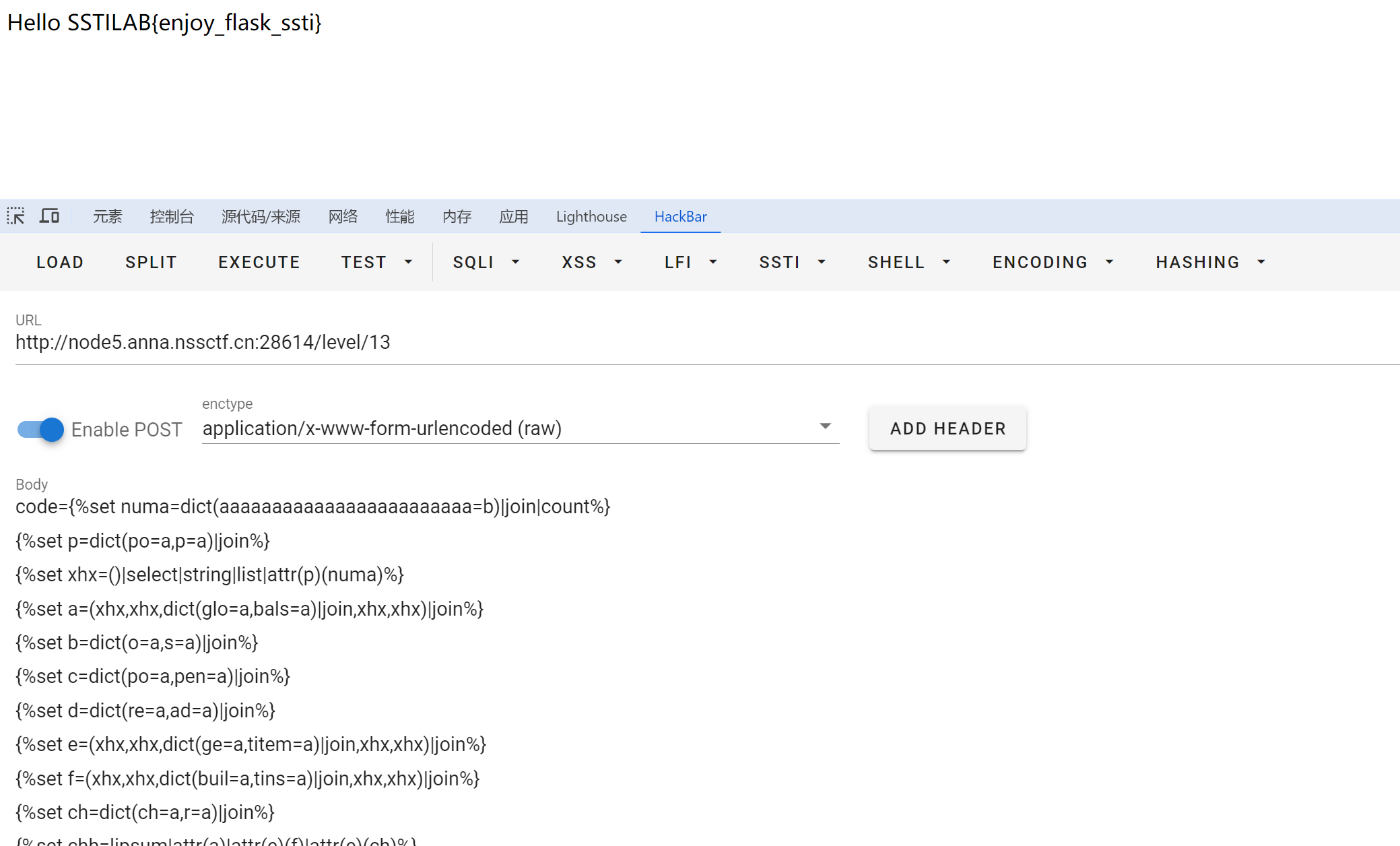Open the 控制台 devtools tab
The width and height of the screenshot is (1400, 846).
click(x=172, y=216)
